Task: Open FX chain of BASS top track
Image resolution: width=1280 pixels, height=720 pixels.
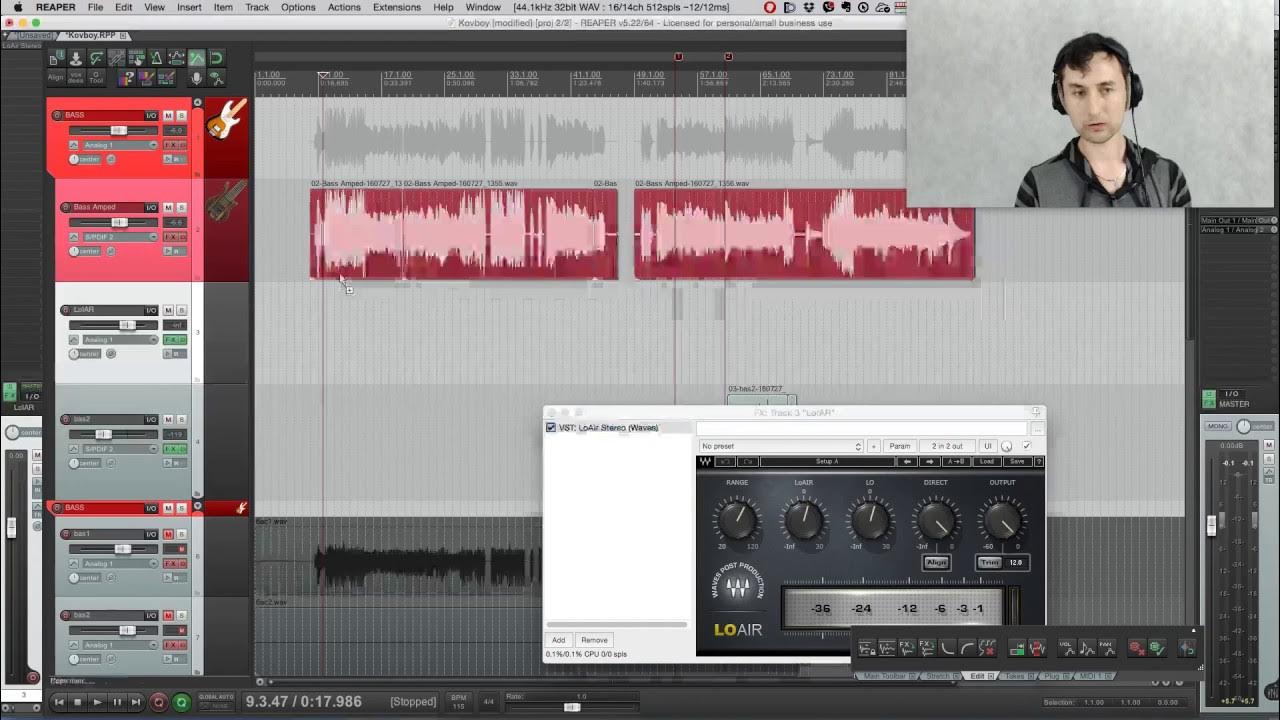Action: pyautogui.click(x=172, y=145)
